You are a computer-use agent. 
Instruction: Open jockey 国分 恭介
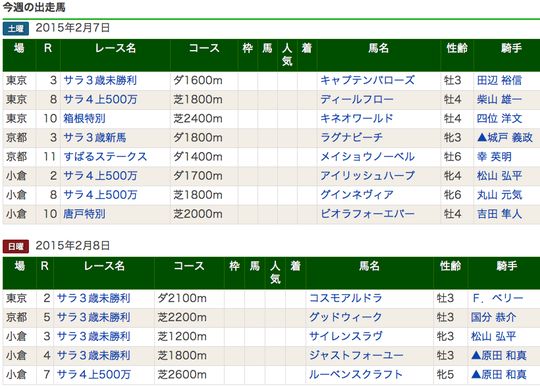click(494, 317)
